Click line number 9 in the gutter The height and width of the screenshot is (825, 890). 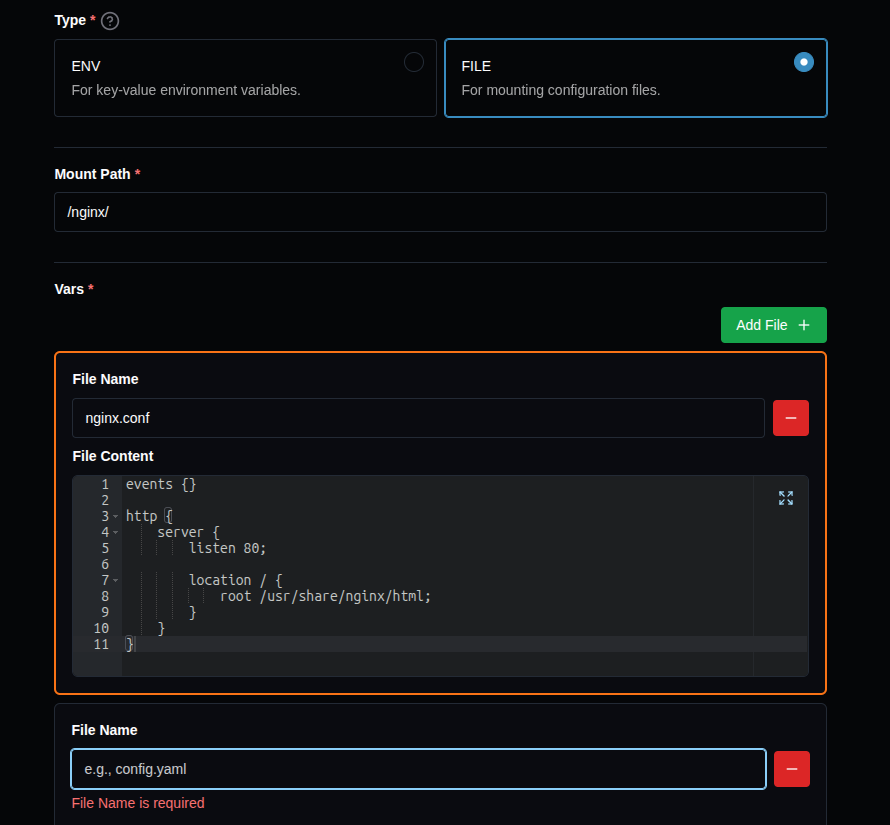click(x=105, y=612)
